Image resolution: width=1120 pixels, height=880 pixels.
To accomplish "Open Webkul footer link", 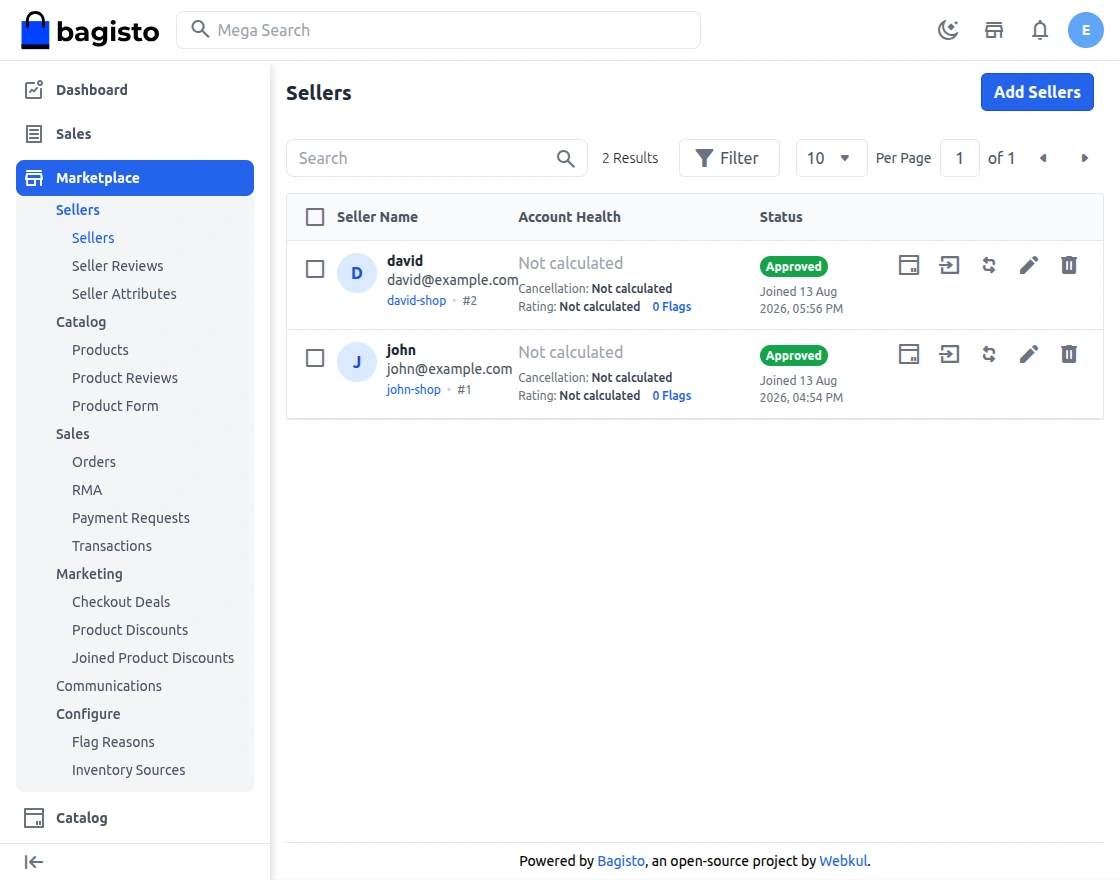I will coord(843,861).
